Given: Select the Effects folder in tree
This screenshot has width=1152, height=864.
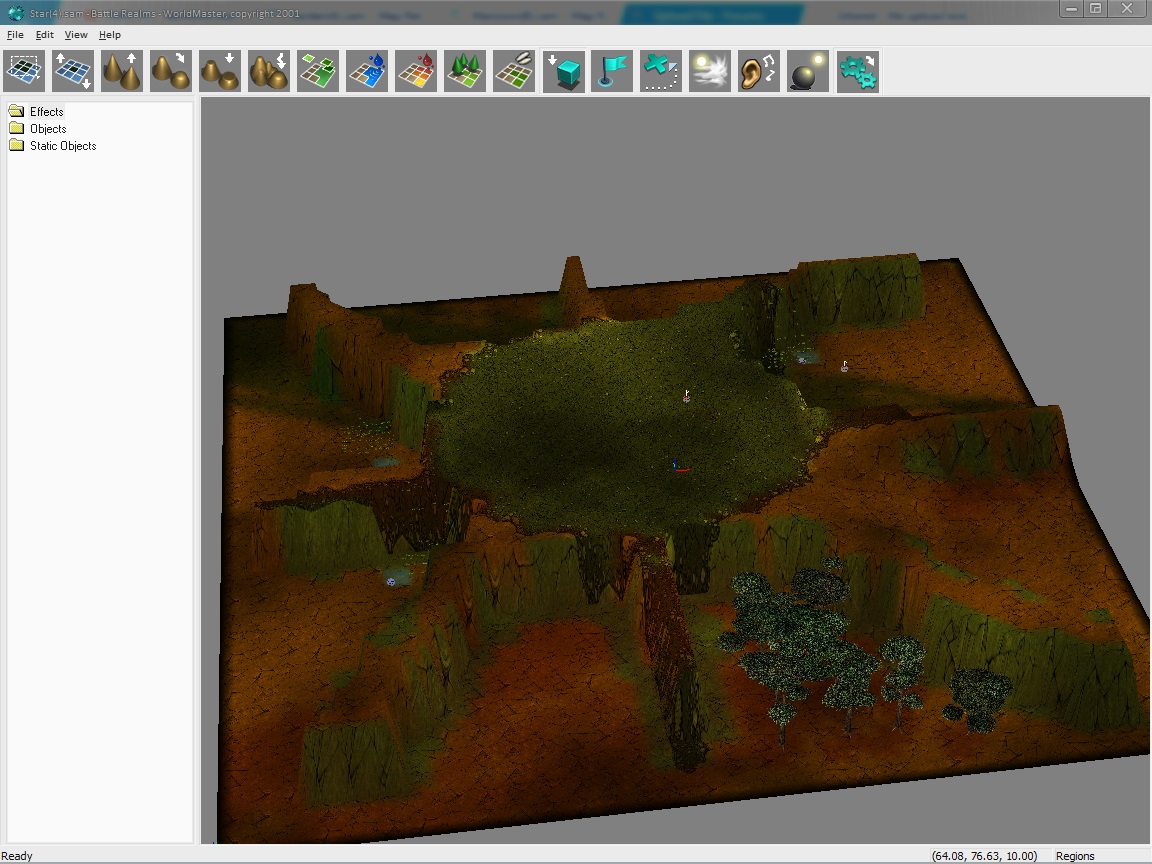Looking at the screenshot, I should click(46, 112).
